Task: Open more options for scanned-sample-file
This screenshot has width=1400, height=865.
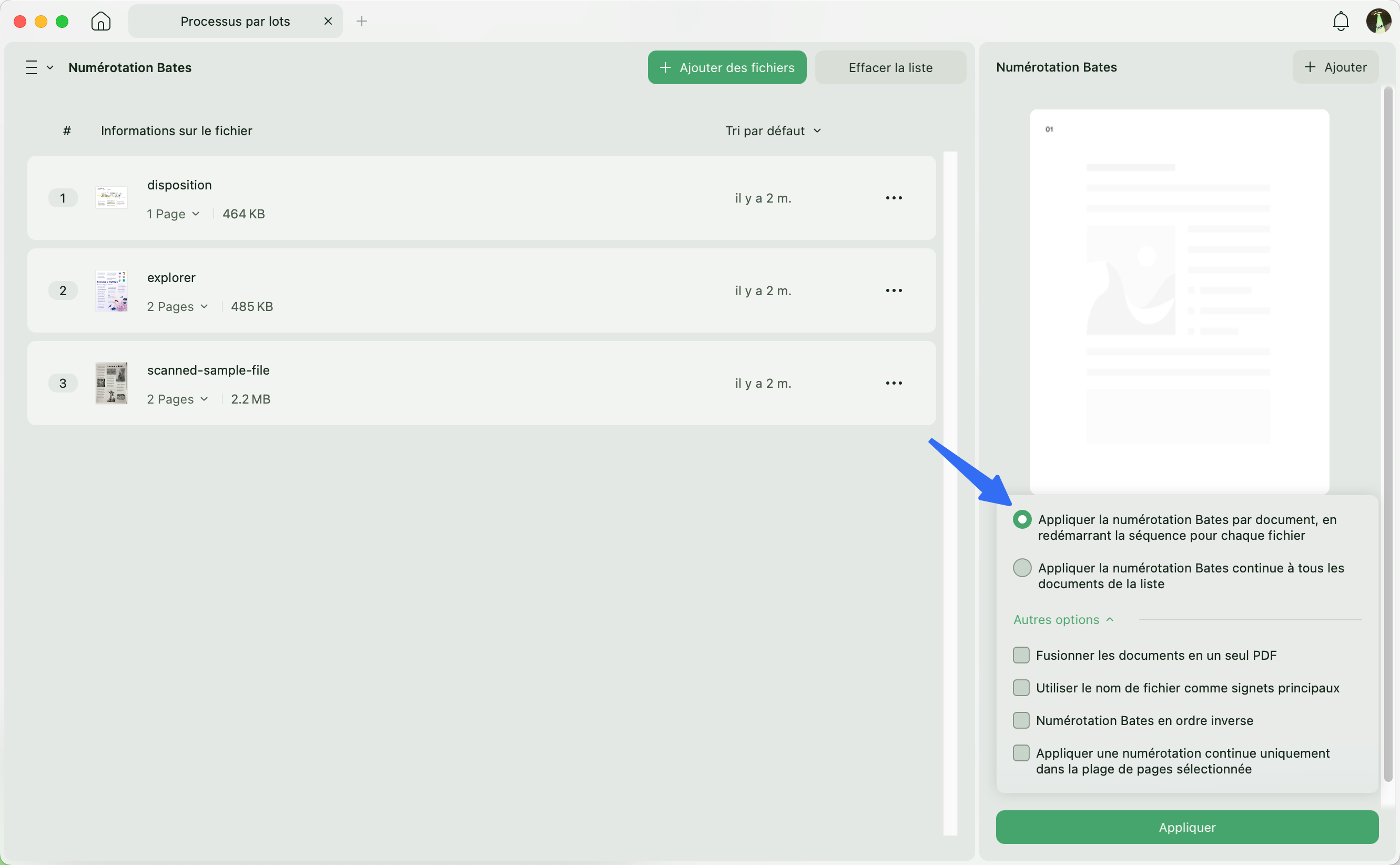Action: (x=894, y=383)
